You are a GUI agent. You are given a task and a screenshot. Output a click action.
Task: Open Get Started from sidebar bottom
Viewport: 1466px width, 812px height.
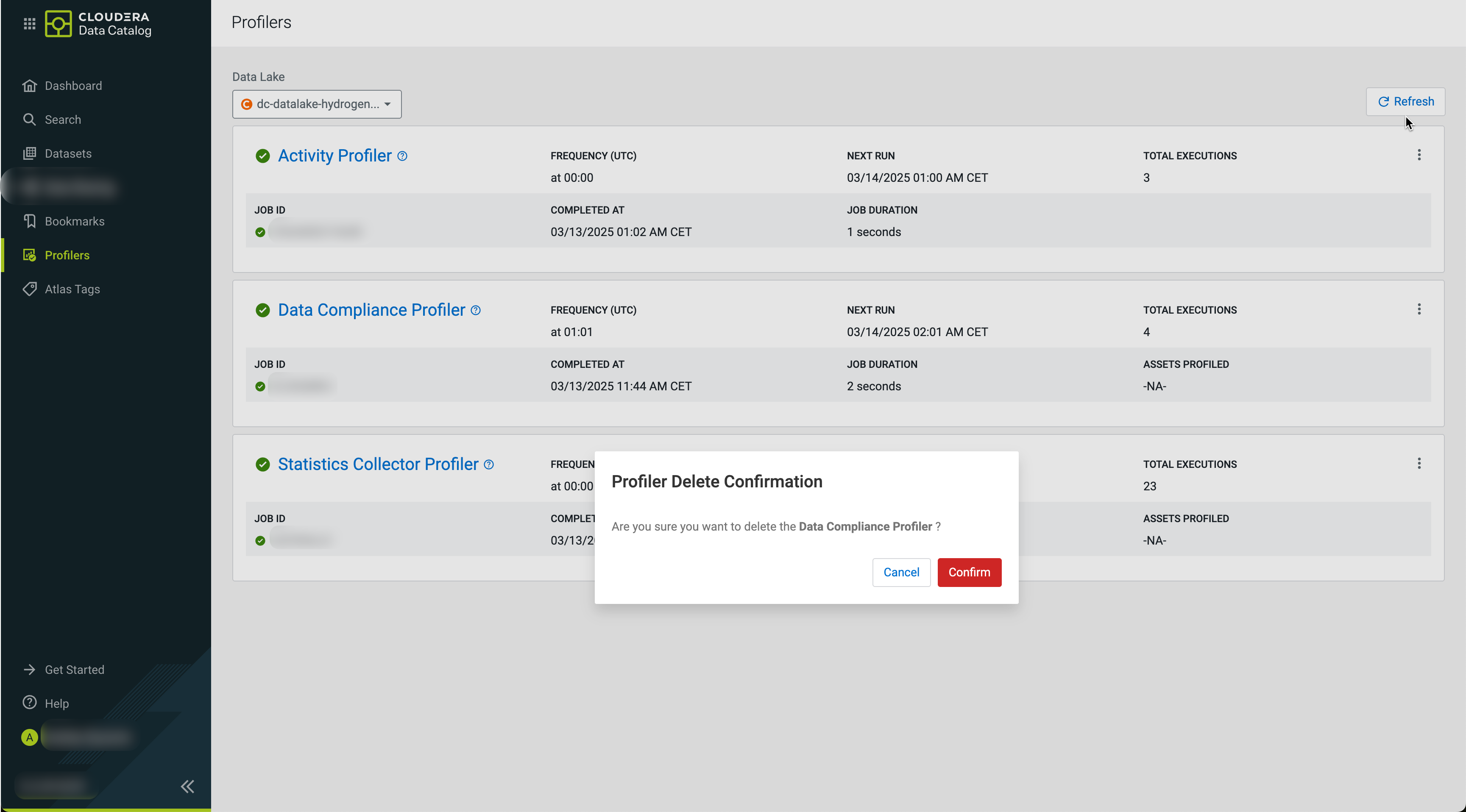click(75, 670)
